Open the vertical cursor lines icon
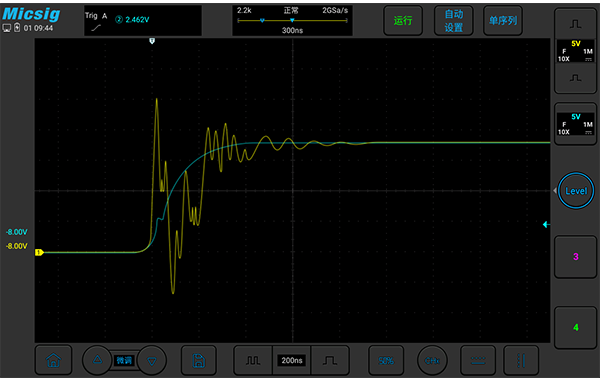Image resolution: width=600 pixels, height=380 pixels. tap(521, 360)
